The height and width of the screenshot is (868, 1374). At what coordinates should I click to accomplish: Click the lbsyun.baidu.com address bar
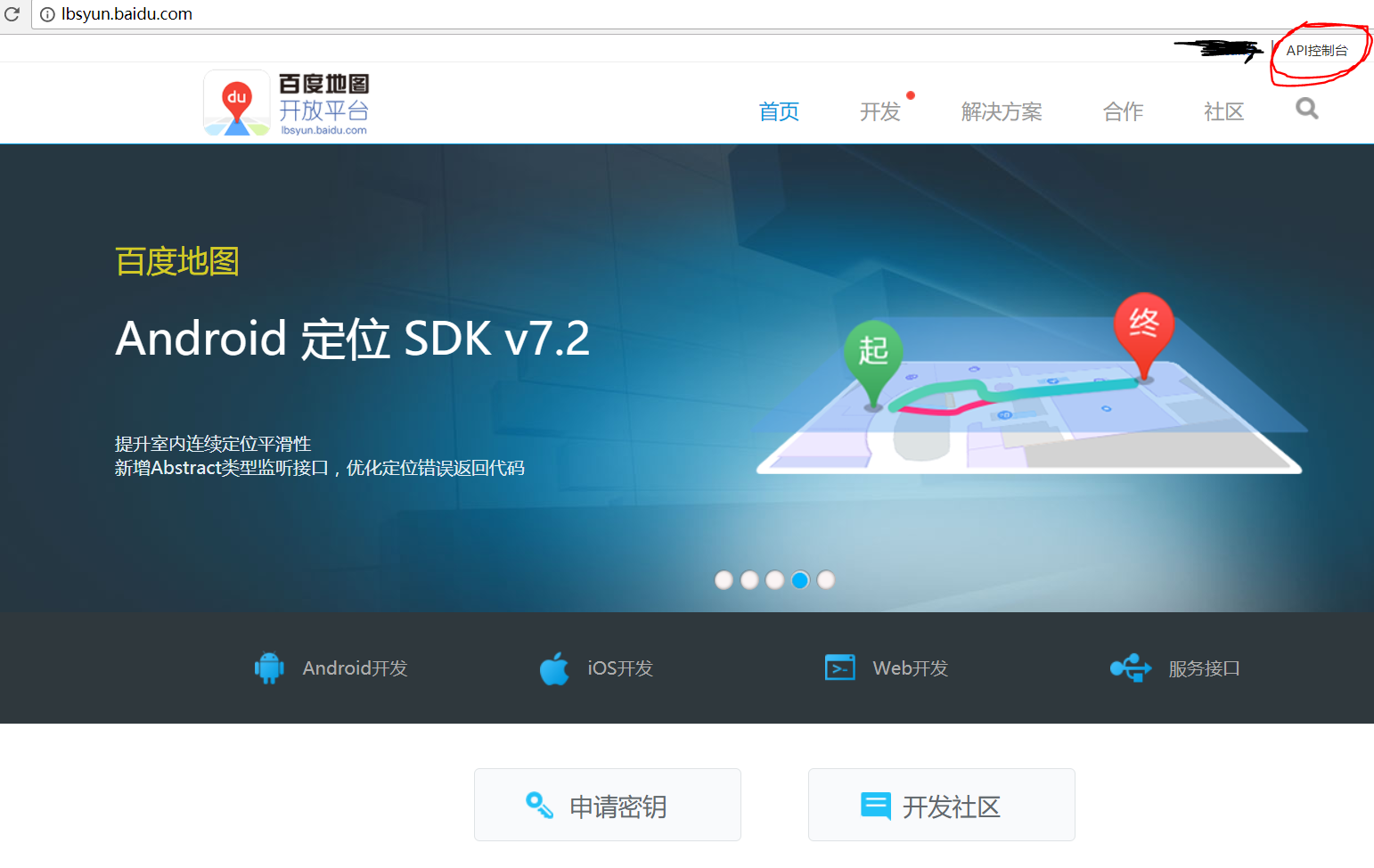(x=702, y=14)
